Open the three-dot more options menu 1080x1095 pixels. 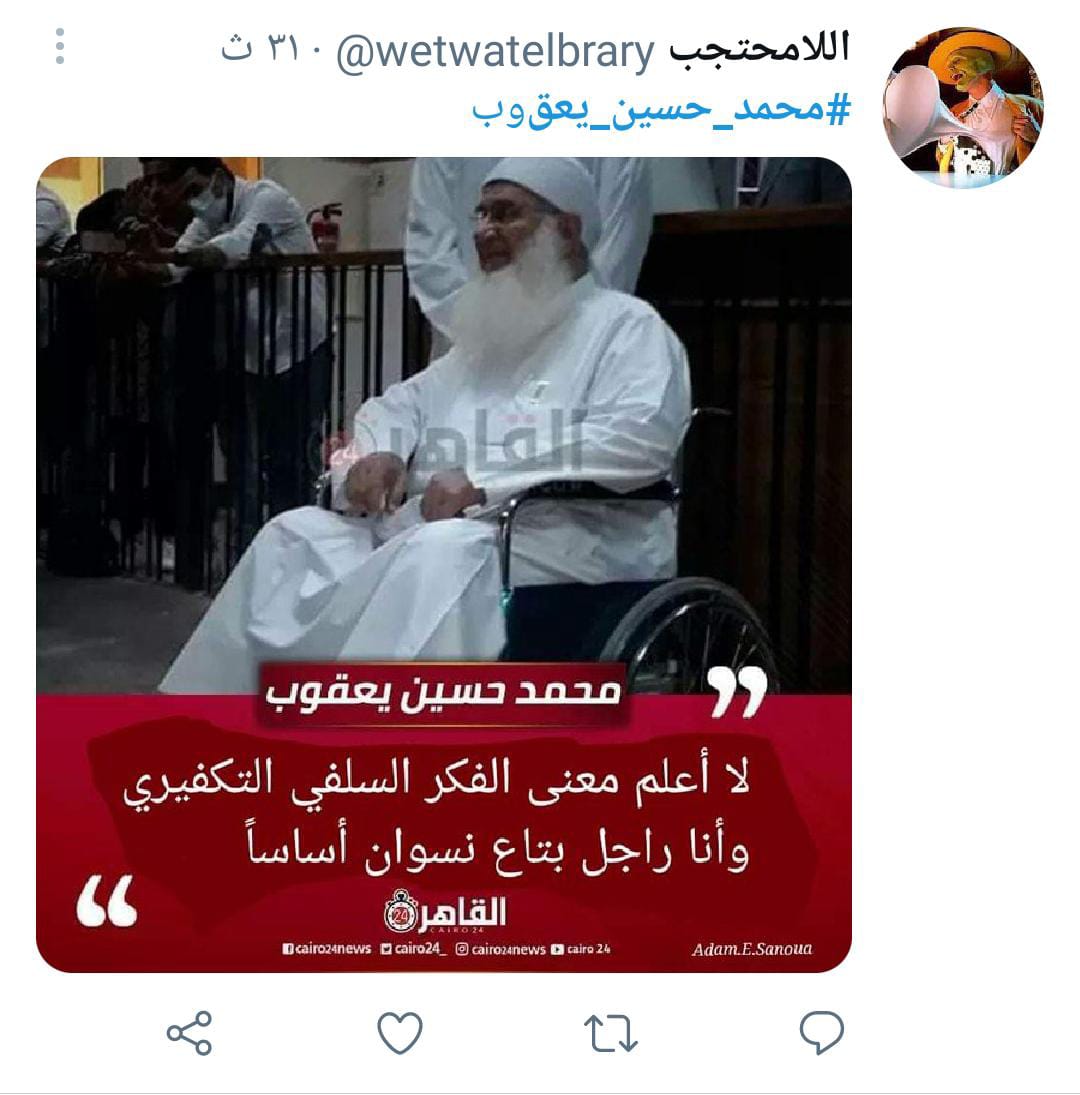[x=60, y=47]
